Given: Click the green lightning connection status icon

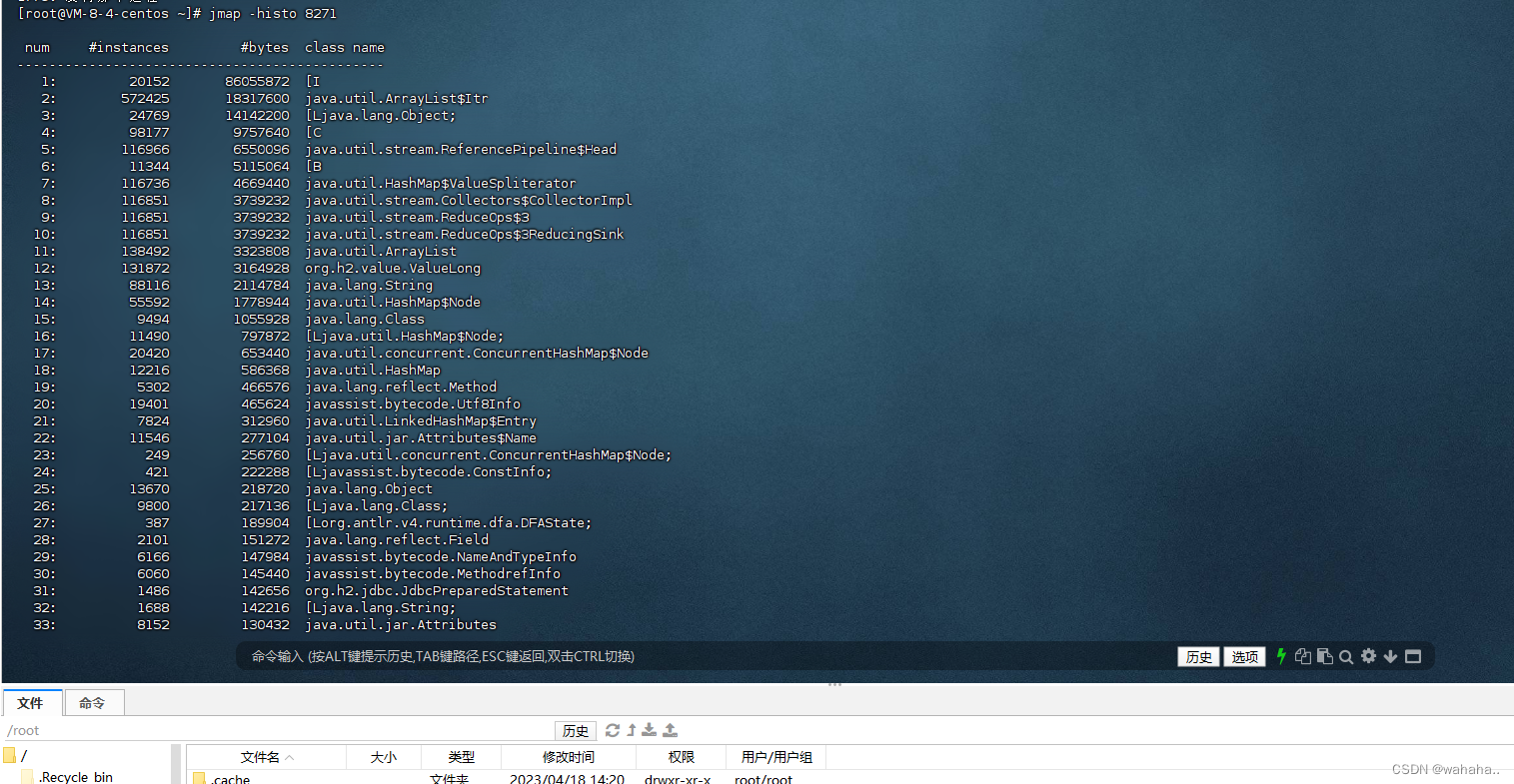Looking at the screenshot, I should click(1280, 656).
